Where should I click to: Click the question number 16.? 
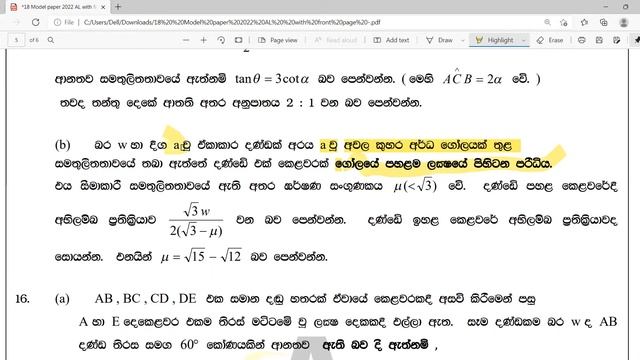point(22,299)
